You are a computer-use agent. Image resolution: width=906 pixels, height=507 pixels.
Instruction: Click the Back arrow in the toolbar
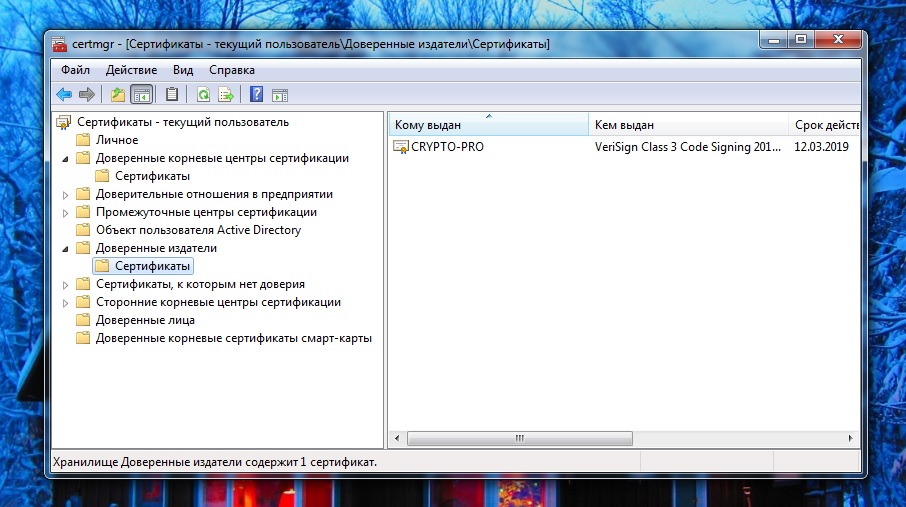click(64, 95)
